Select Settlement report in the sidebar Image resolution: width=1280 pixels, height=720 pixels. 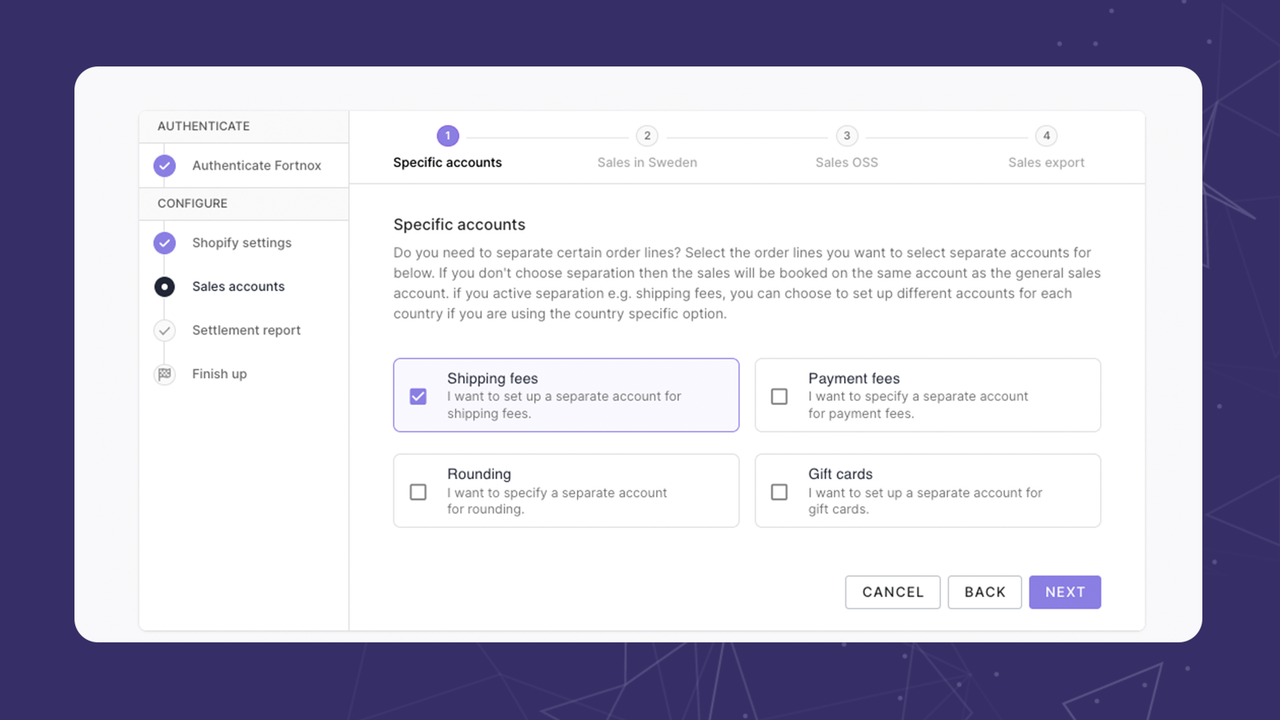pos(246,330)
